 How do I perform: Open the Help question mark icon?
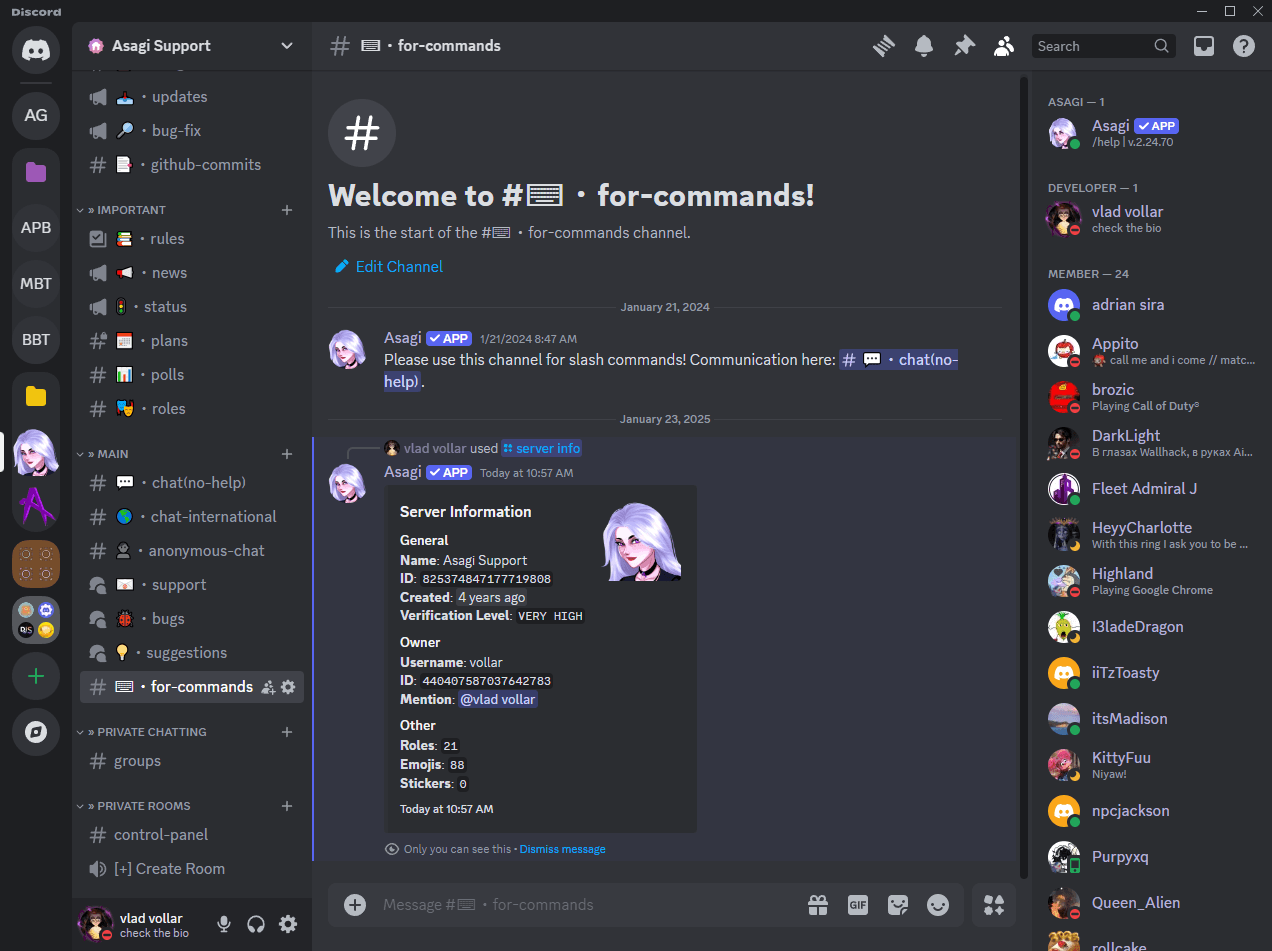click(1244, 46)
